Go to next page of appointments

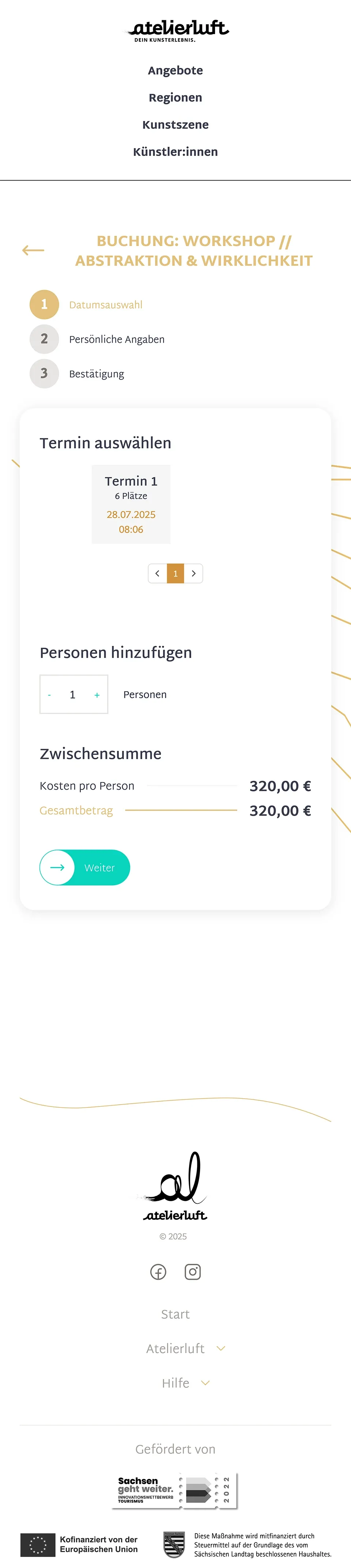(193, 573)
